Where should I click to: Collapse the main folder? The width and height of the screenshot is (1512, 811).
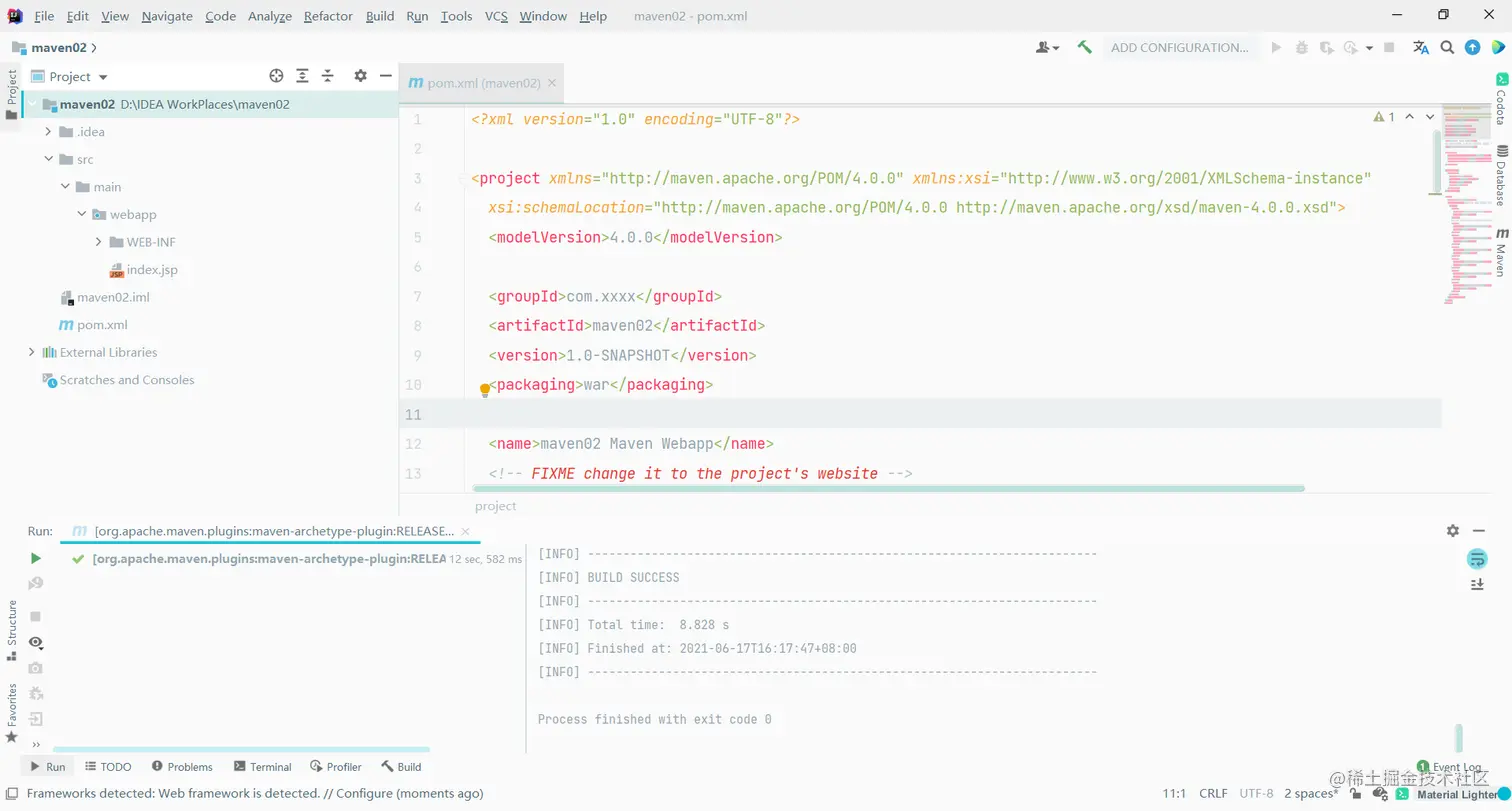pyautogui.click(x=65, y=187)
